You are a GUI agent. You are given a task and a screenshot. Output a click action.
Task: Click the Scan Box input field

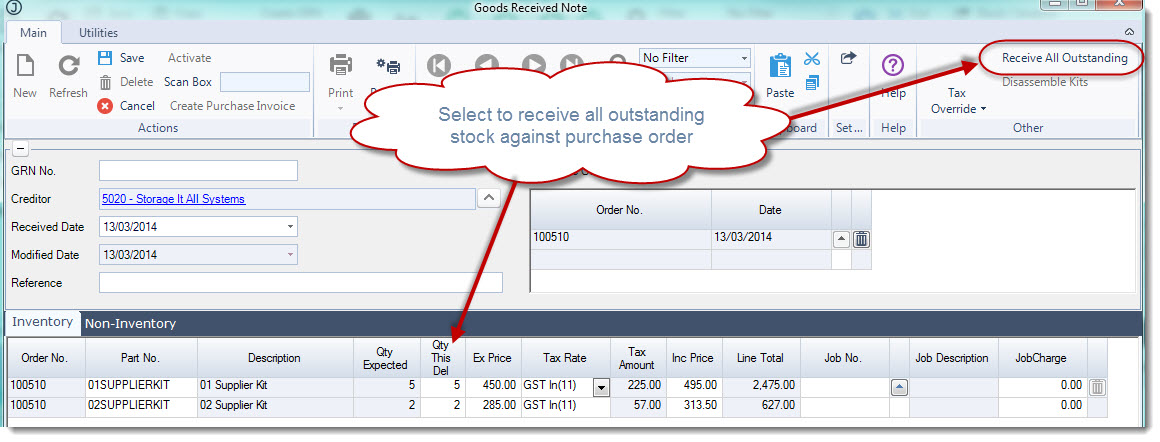click(265, 82)
